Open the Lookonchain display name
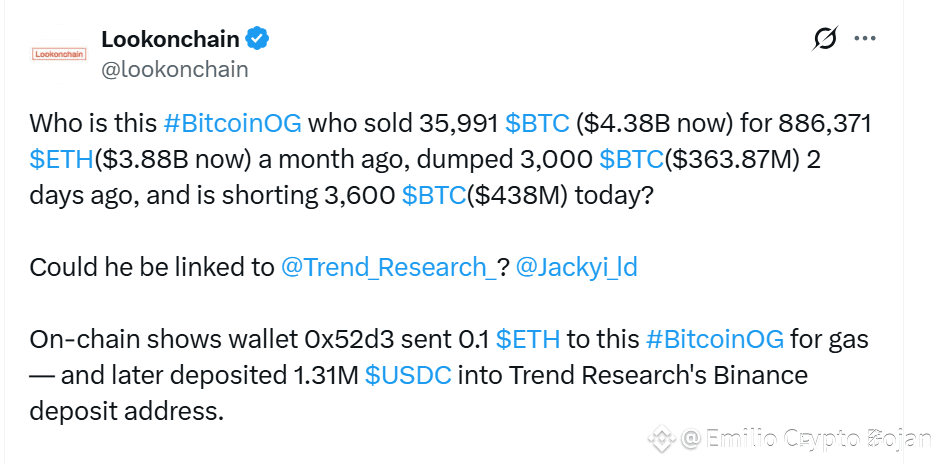940x464 pixels. (170, 40)
